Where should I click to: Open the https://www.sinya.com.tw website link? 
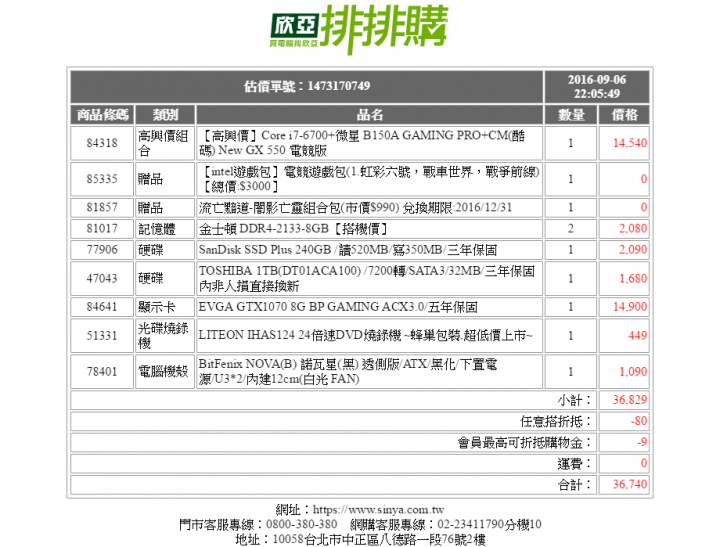point(378,510)
